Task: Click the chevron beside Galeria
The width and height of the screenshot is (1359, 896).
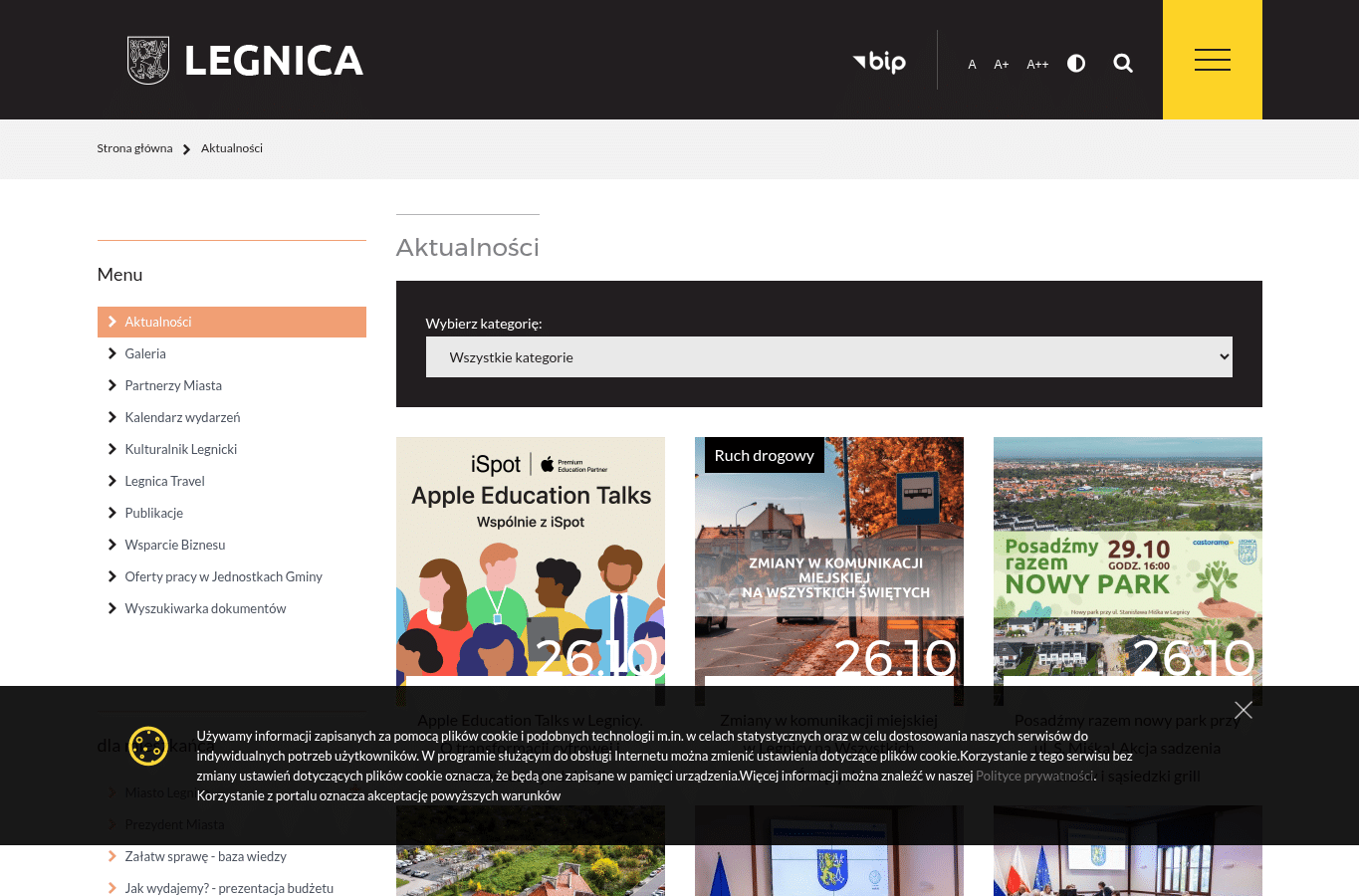Action: 113,353
